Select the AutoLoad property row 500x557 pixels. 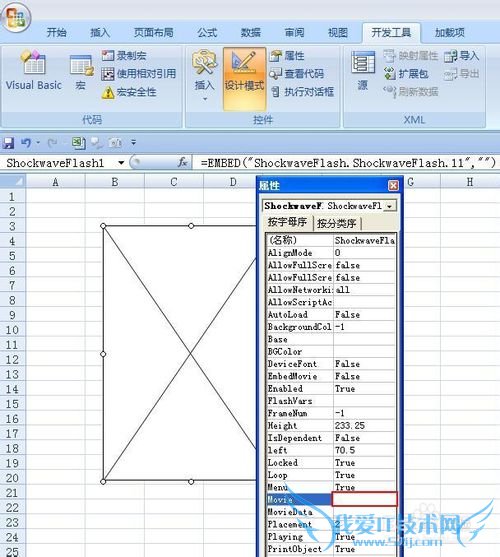331,314
